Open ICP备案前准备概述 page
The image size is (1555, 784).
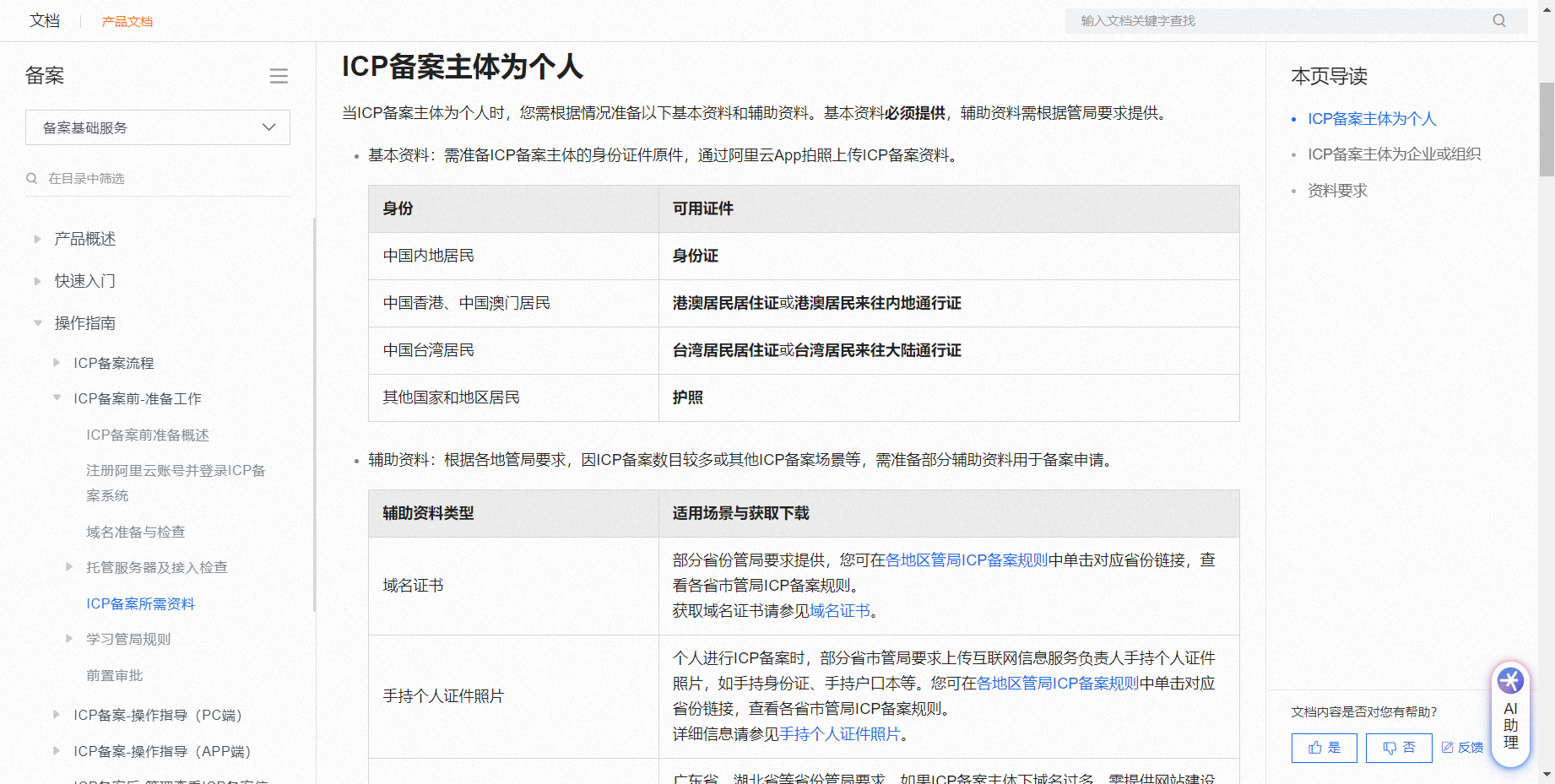click(x=148, y=435)
